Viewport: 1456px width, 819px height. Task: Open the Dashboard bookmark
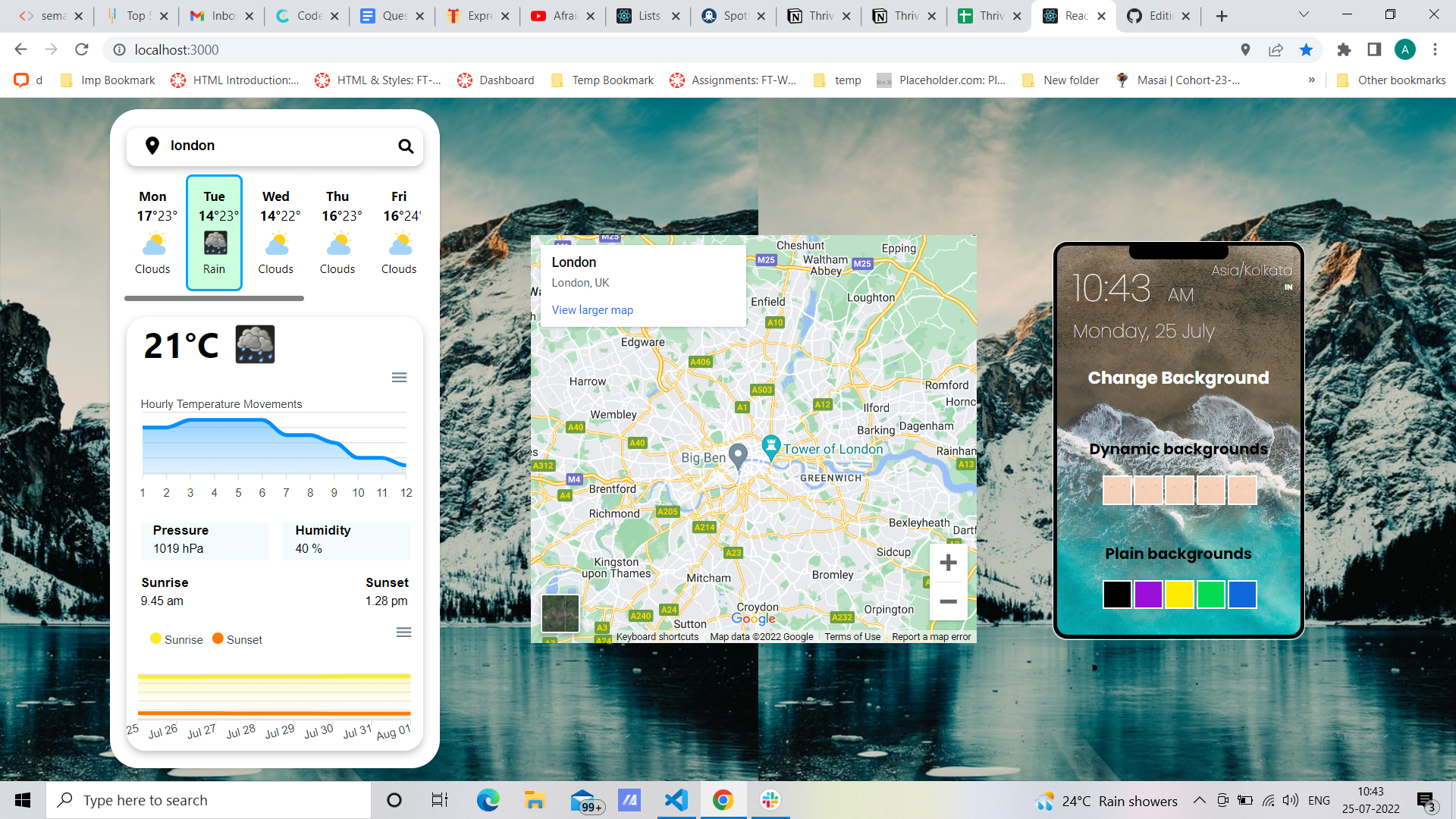tap(496, 80)
